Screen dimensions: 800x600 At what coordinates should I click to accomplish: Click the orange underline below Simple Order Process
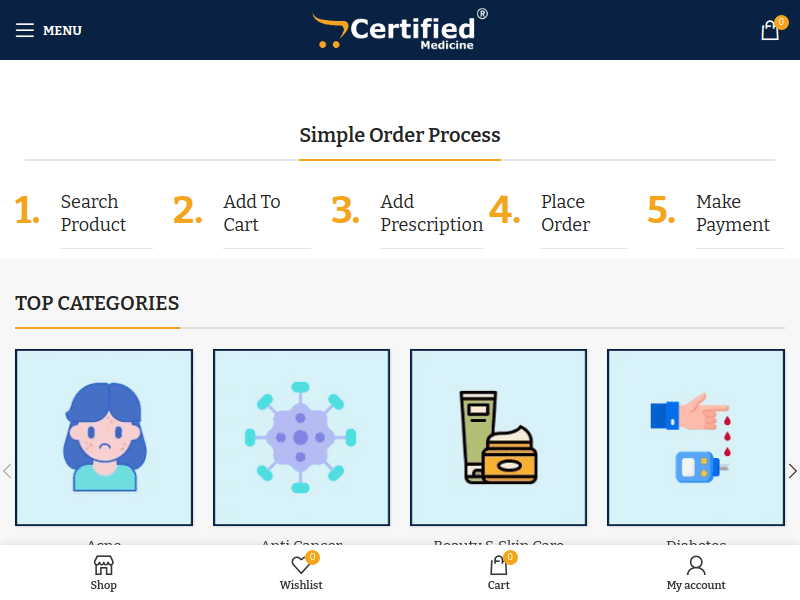point(400,158)
